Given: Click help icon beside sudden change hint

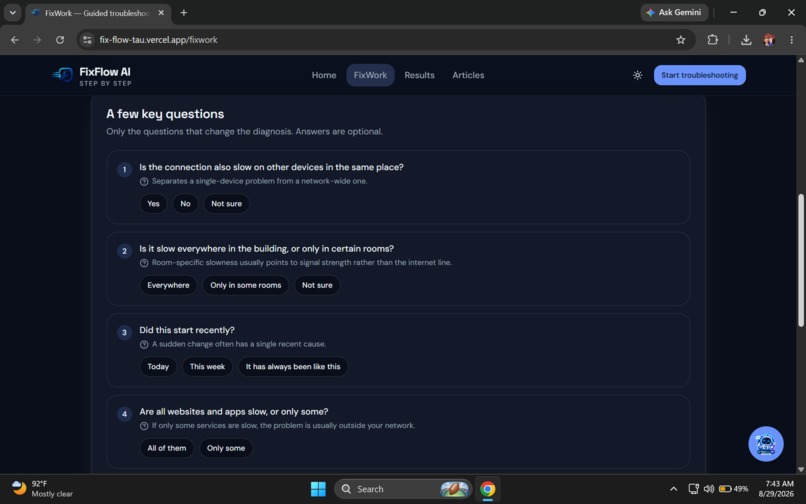Looking at the screenshot, I should click(144, 345).
